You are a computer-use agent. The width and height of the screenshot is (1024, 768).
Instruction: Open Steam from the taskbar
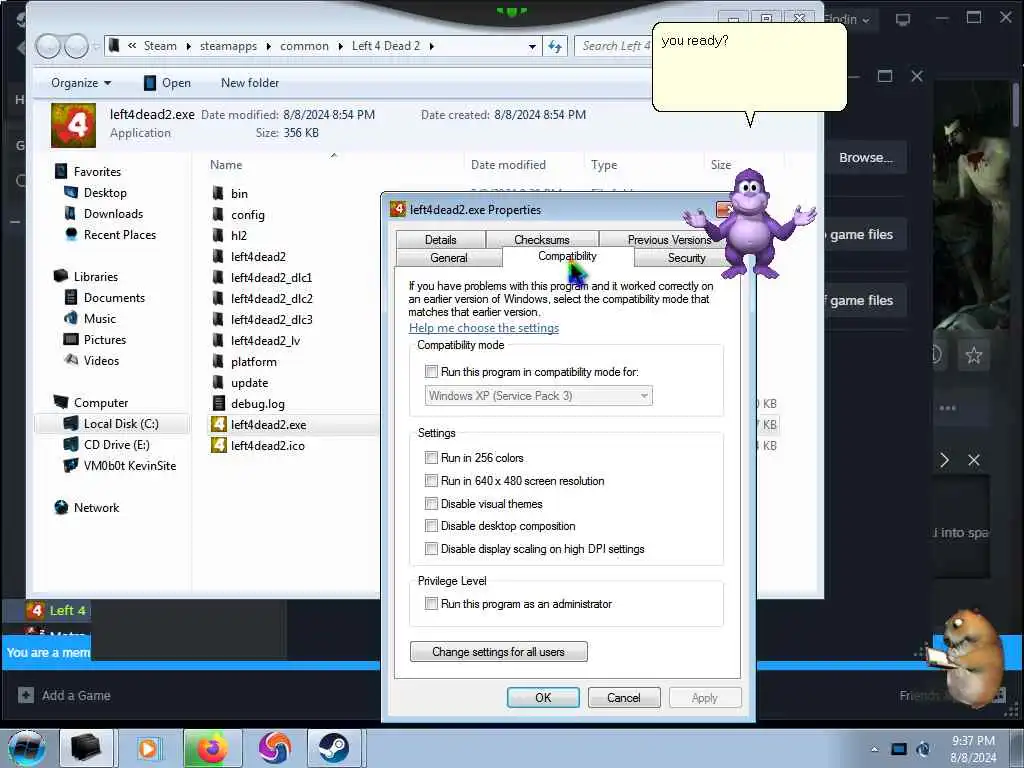click(333, 748)
